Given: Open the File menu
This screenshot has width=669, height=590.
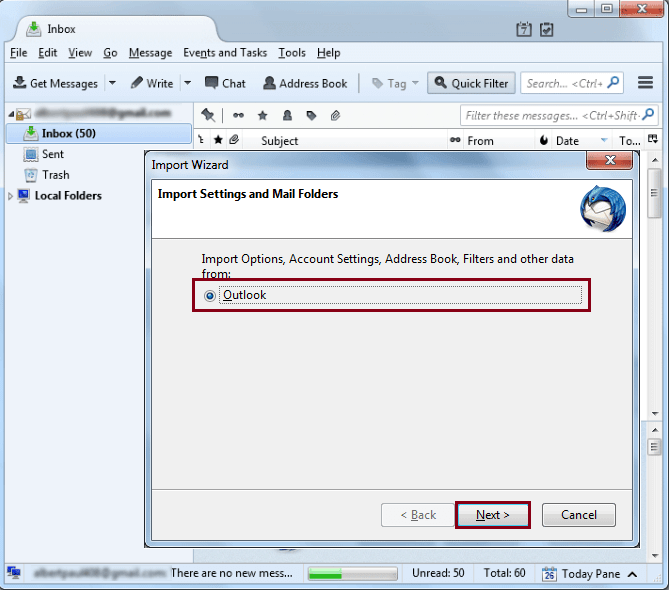Looking at the screenshot, I should [x=19, y=53].
